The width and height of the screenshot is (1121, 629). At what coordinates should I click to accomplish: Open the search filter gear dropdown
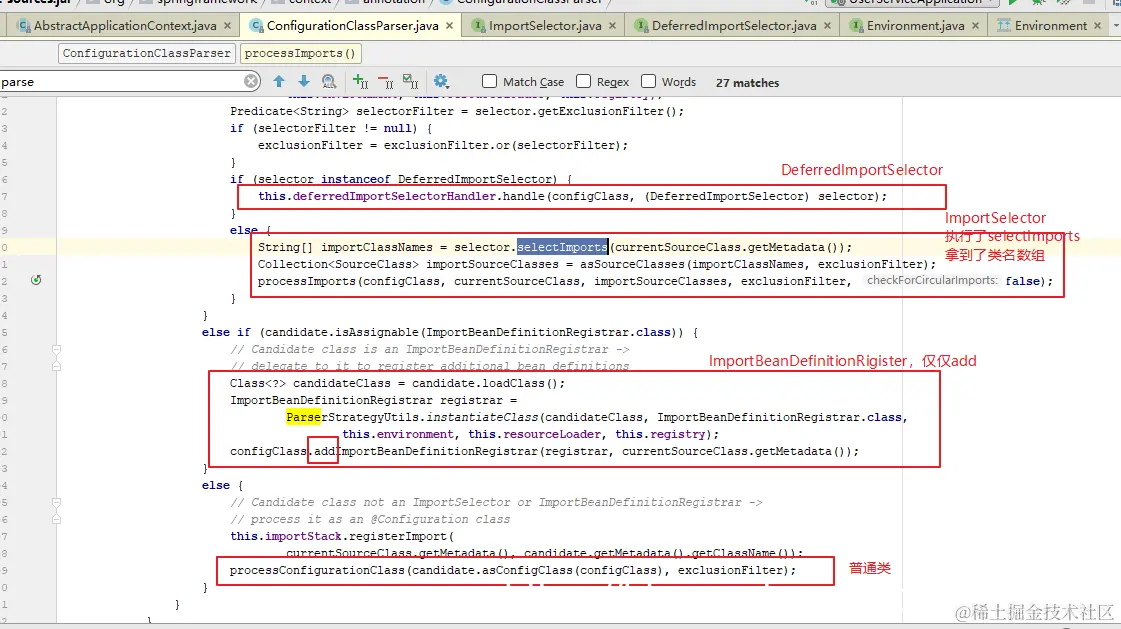click(x=441, y=81)
